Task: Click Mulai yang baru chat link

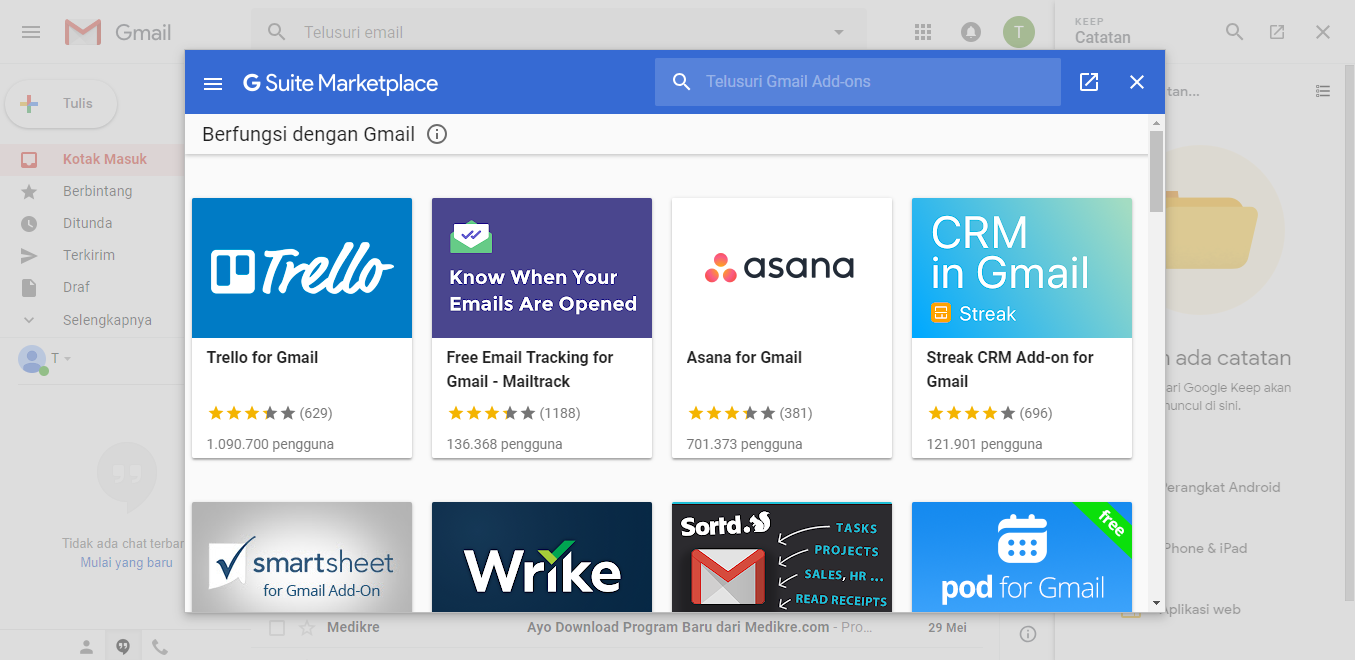Action: click(126, 562)
